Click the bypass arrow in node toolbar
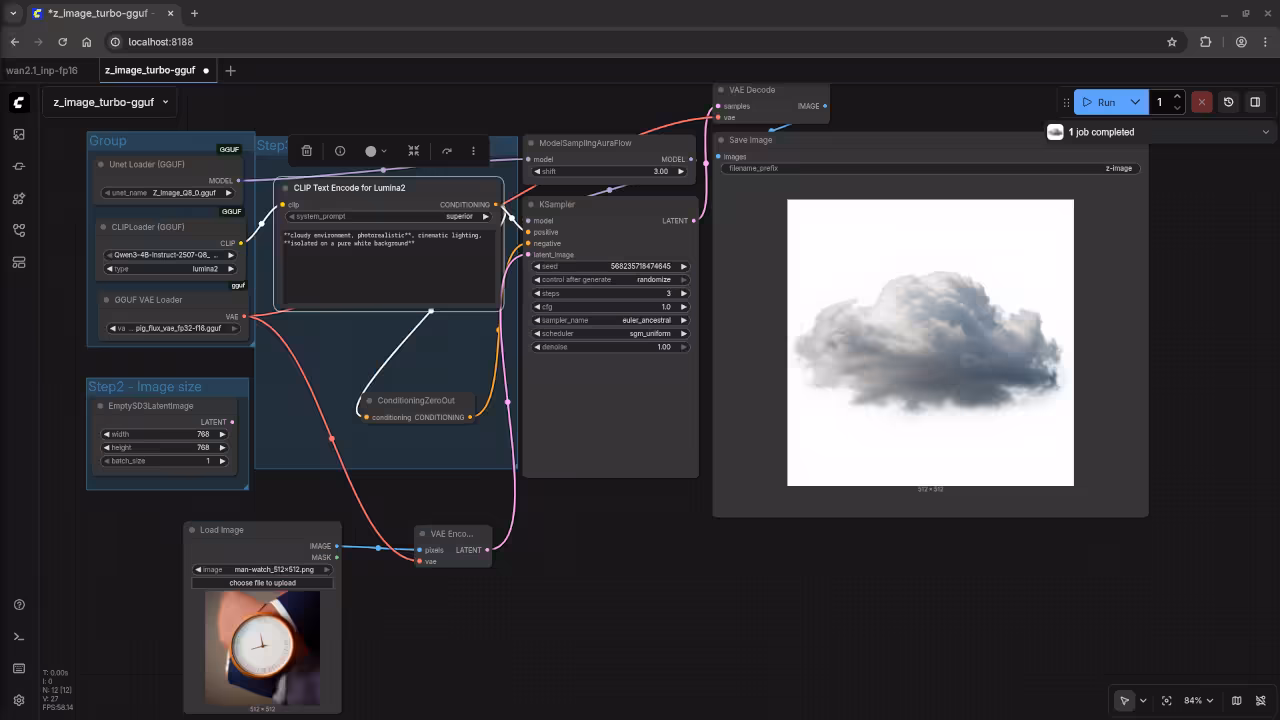This screenshot has height=720, width=1280. pos(446,151)
